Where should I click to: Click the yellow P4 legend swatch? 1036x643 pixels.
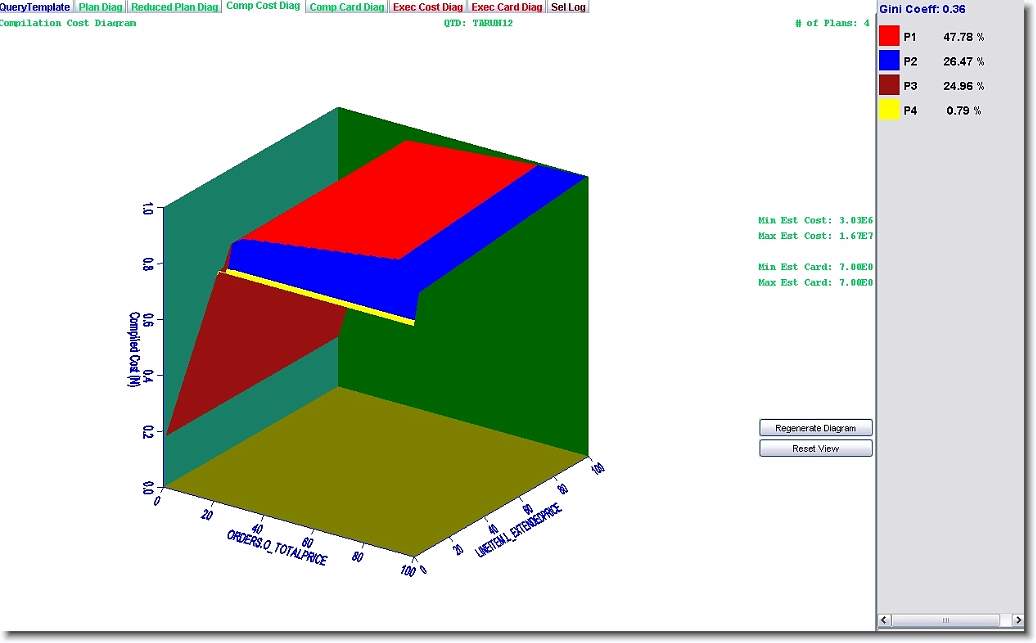[889, 110]
